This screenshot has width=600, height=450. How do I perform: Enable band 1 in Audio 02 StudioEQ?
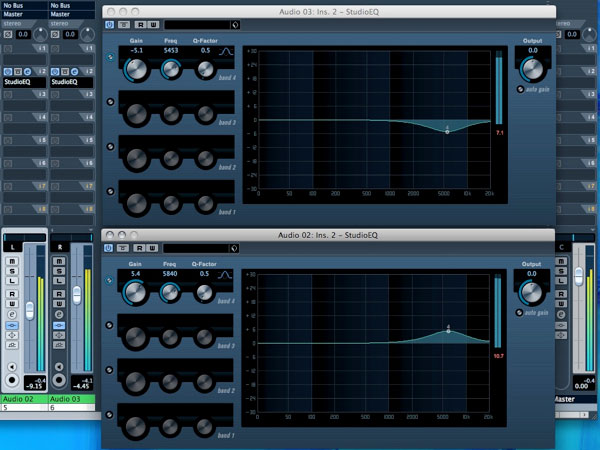coord(109,414)
